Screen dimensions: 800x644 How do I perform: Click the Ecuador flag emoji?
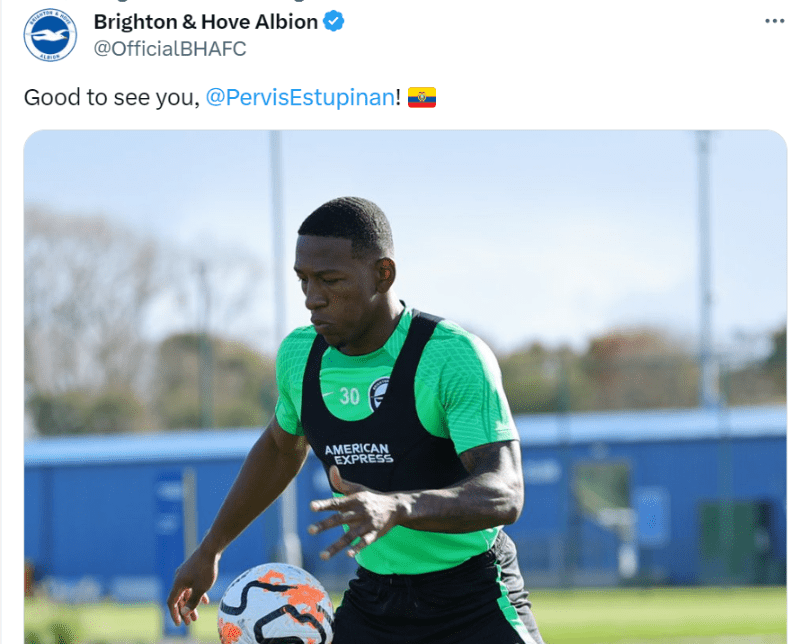click(x=422, y=97)
